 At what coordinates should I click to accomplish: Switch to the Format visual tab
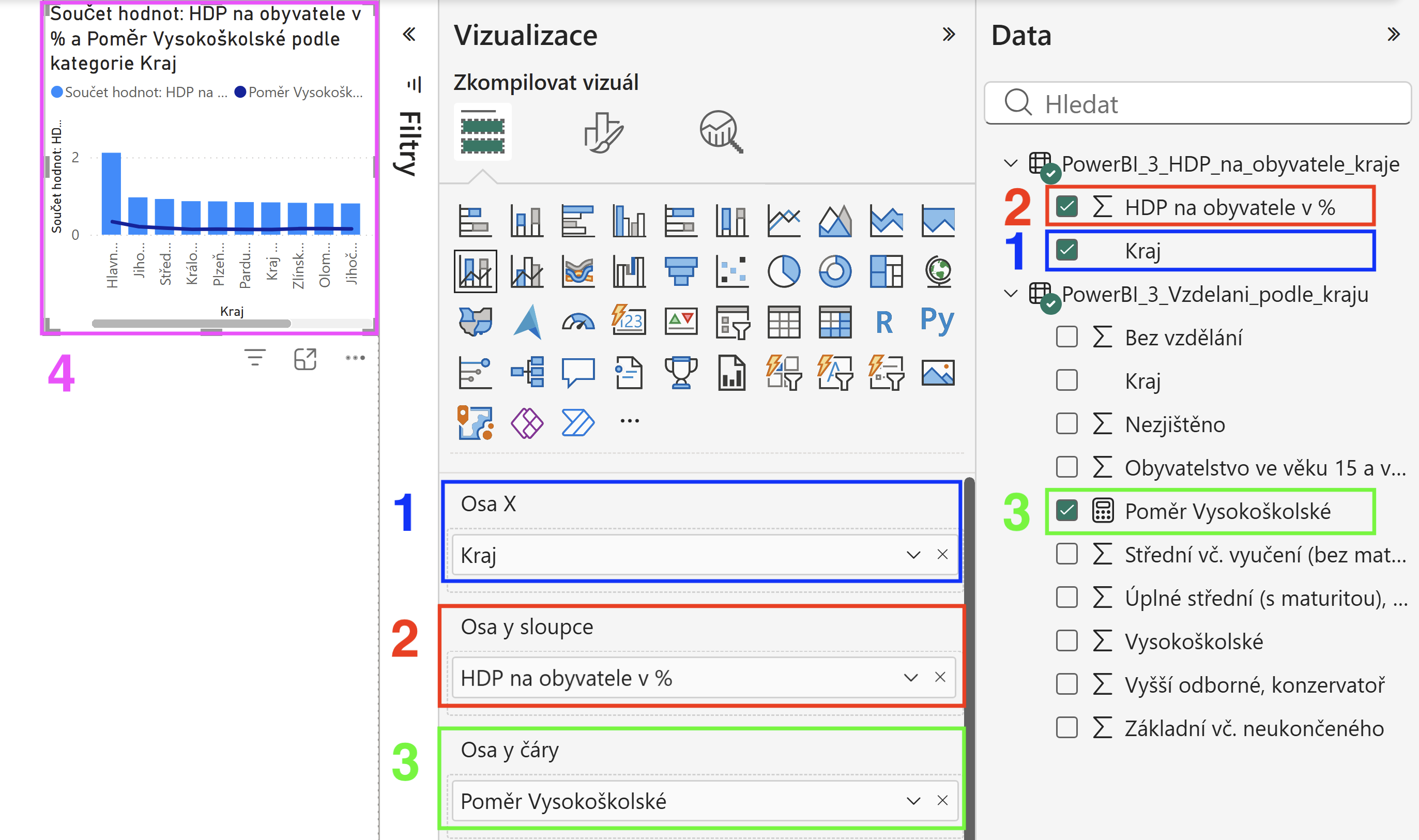point(603,132)
